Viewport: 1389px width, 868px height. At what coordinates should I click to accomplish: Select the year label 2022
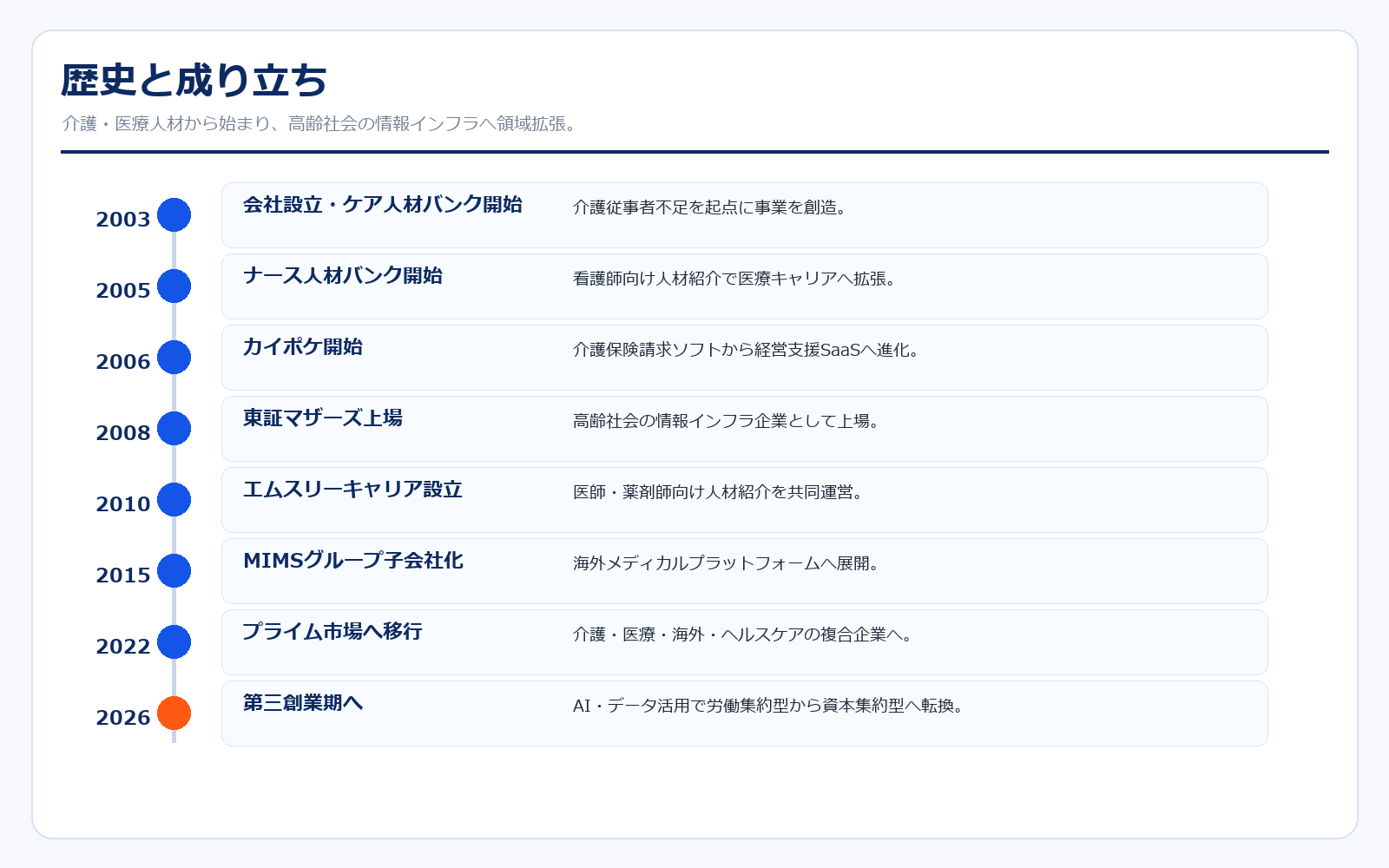[x=123, y=647]
